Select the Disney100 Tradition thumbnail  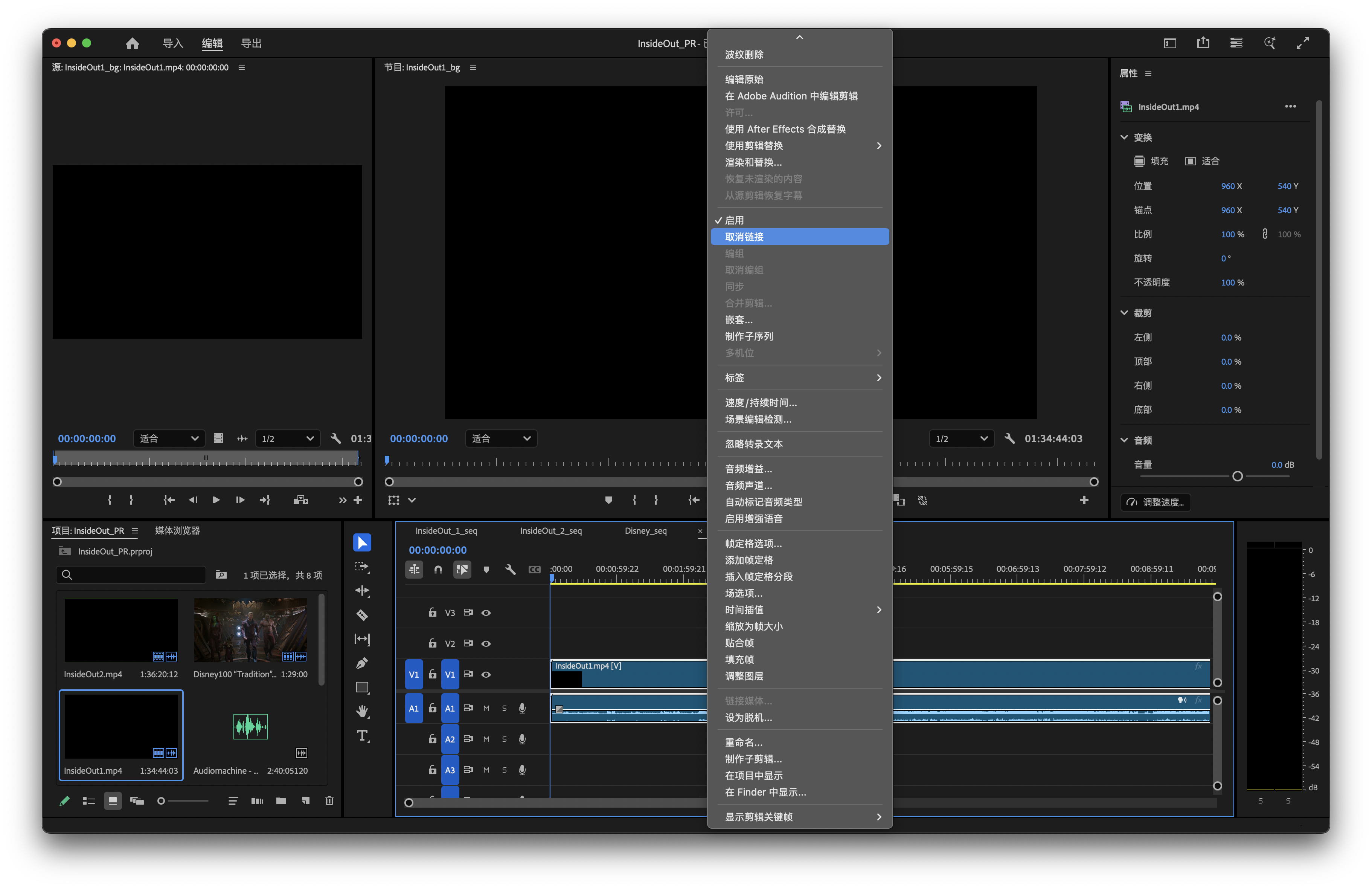coord(250,630)
